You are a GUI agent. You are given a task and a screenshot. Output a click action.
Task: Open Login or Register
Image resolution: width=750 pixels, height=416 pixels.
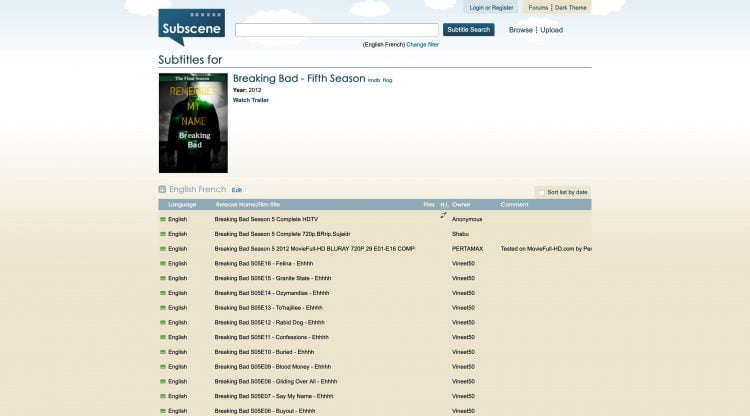[491, 8]
